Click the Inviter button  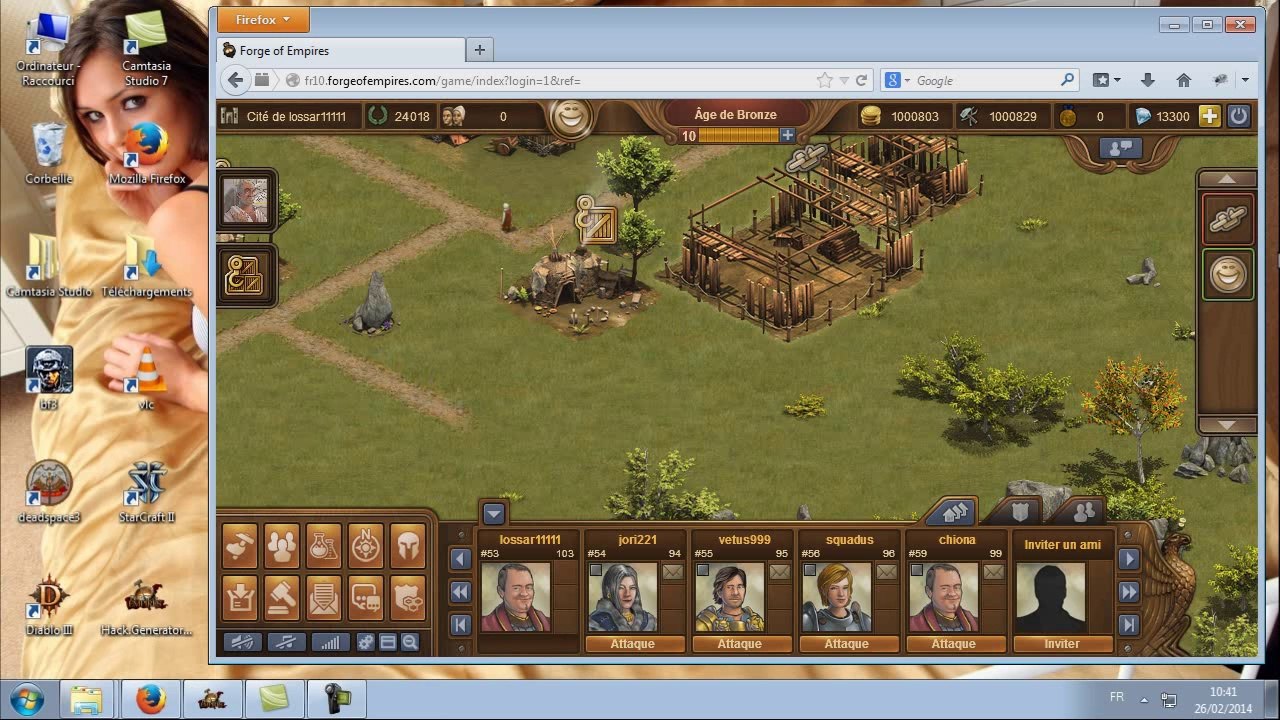click(x=1062, y=644)
